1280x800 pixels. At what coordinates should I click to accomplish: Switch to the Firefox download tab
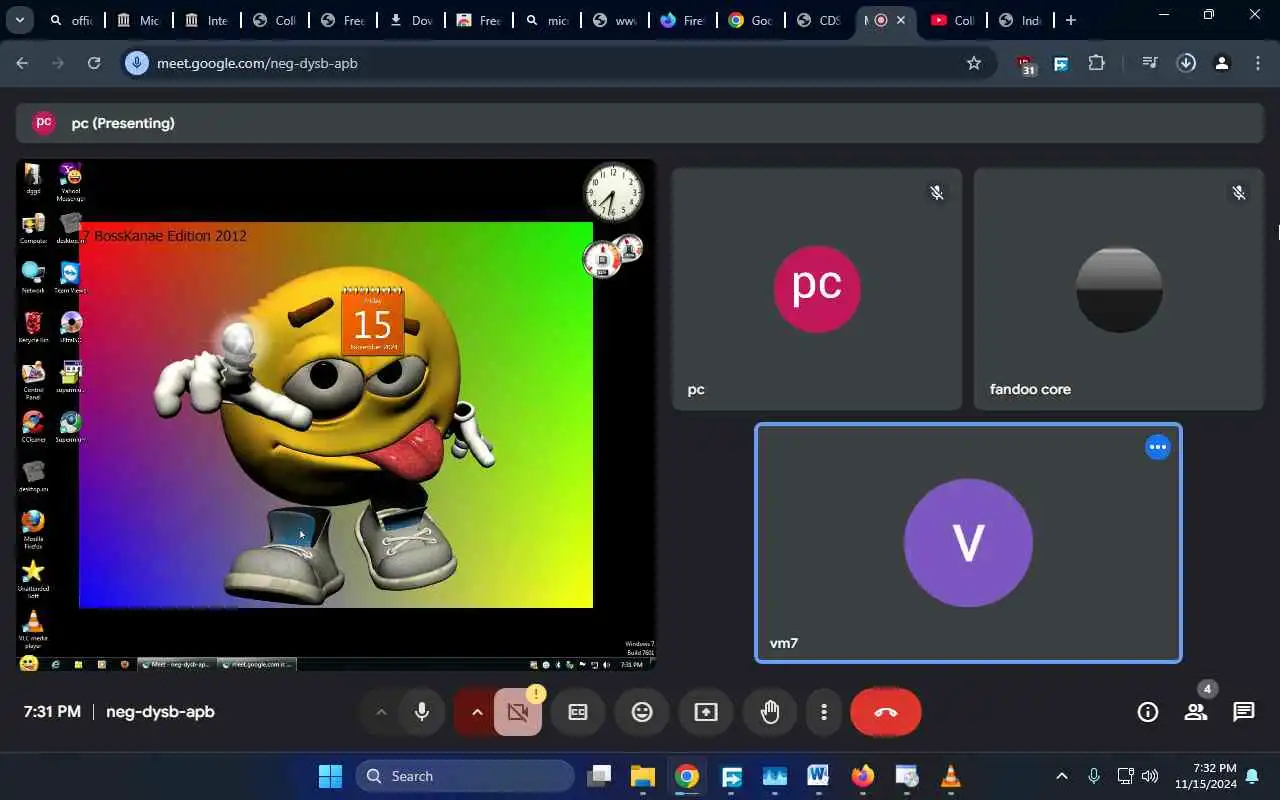[x=682, y=20]
